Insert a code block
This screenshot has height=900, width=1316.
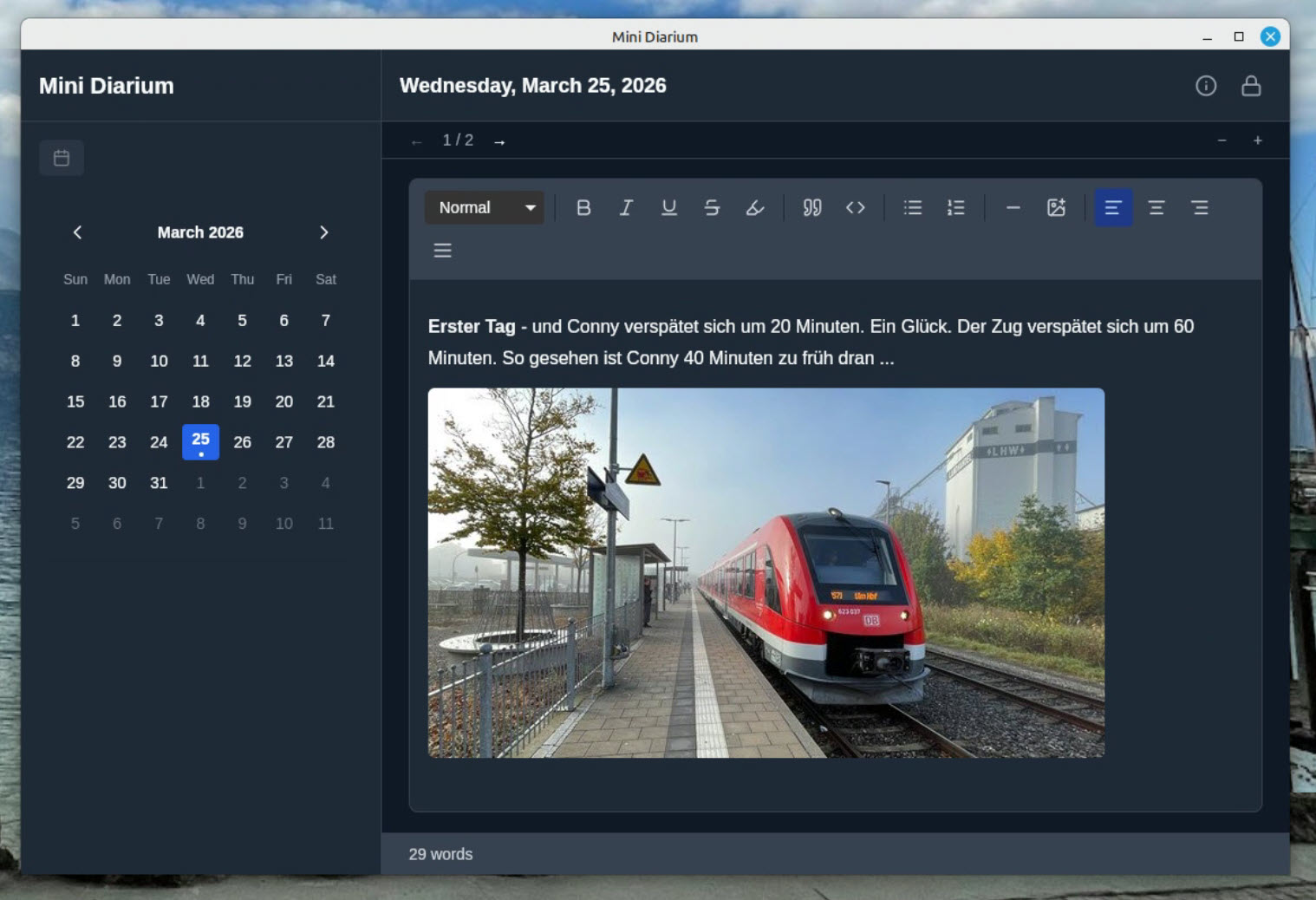tap(855, 208)
